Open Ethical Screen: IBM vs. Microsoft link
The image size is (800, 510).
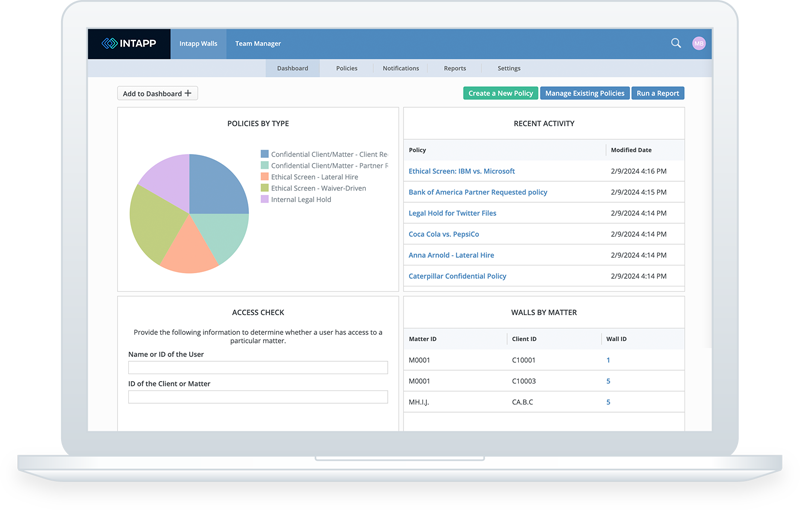coord(461,171)
